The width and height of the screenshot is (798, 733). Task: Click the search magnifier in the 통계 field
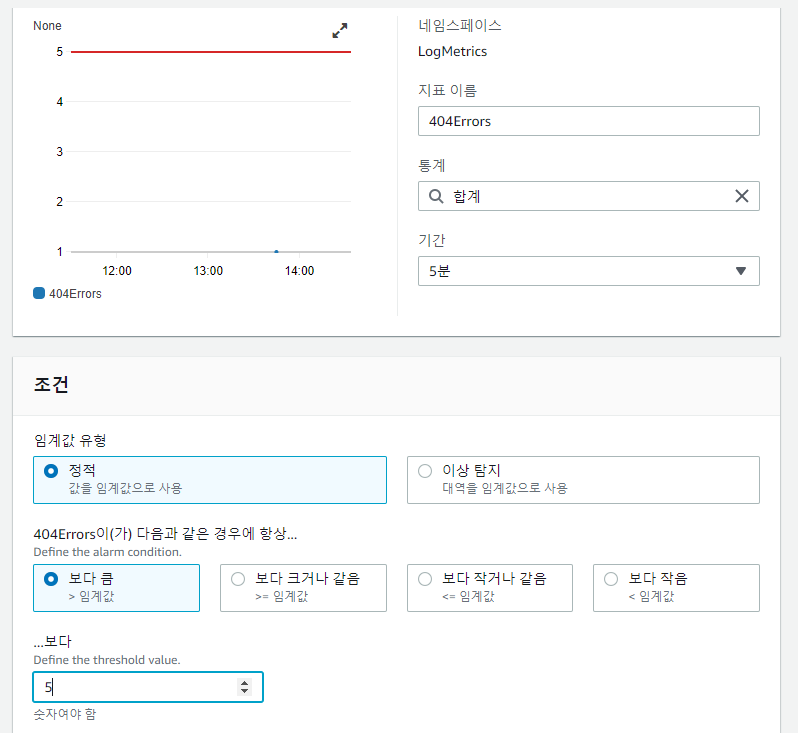tap(436, 196)
